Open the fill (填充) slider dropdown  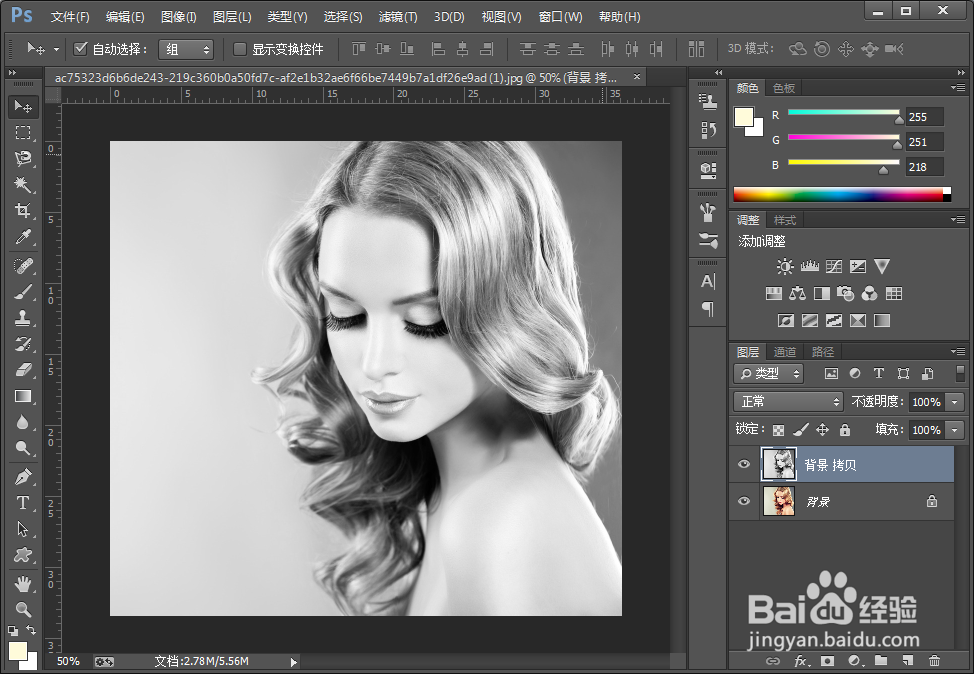point(955,430)
